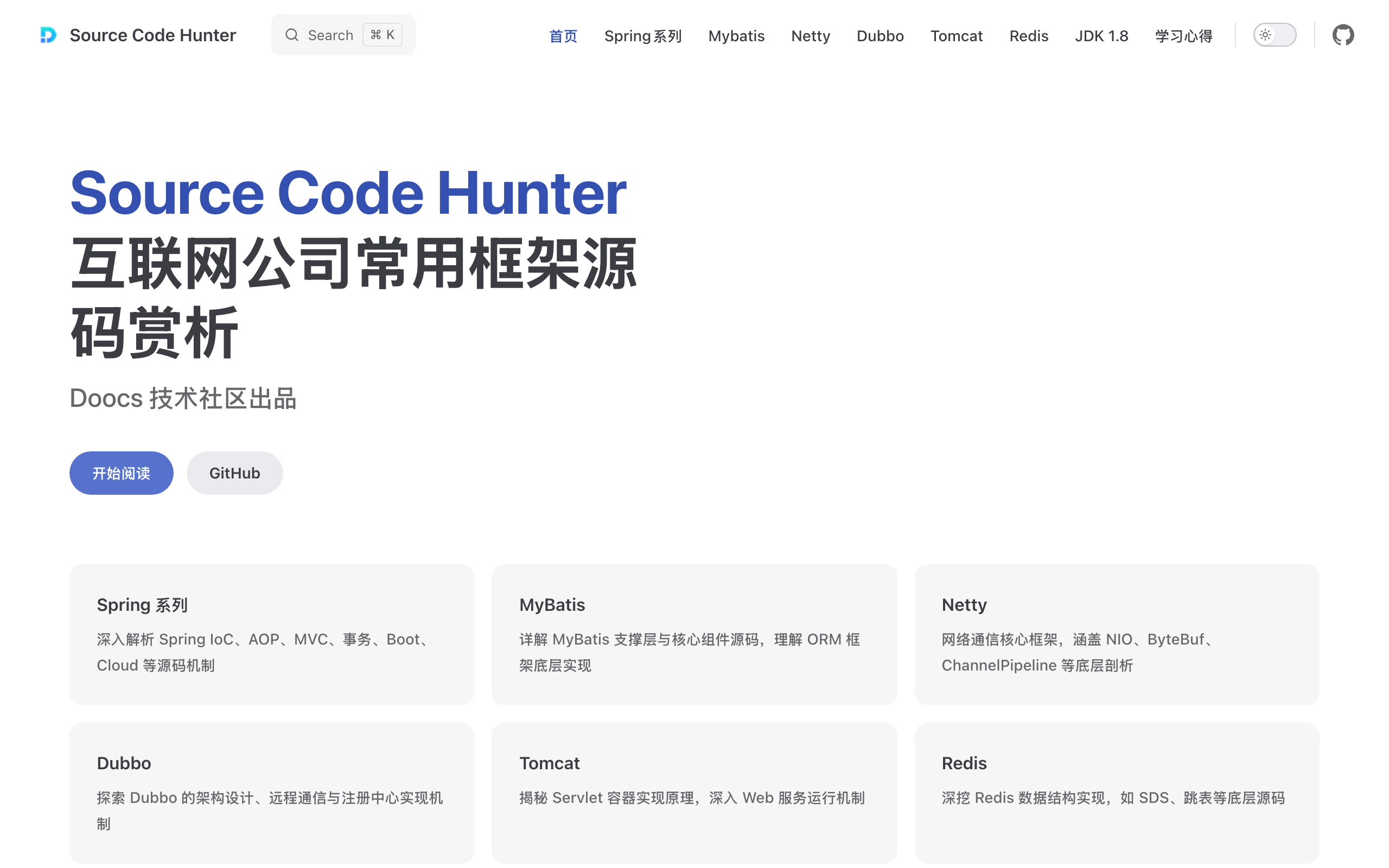
Task: Open the Netty feature card
Action: coord(1117,634)
